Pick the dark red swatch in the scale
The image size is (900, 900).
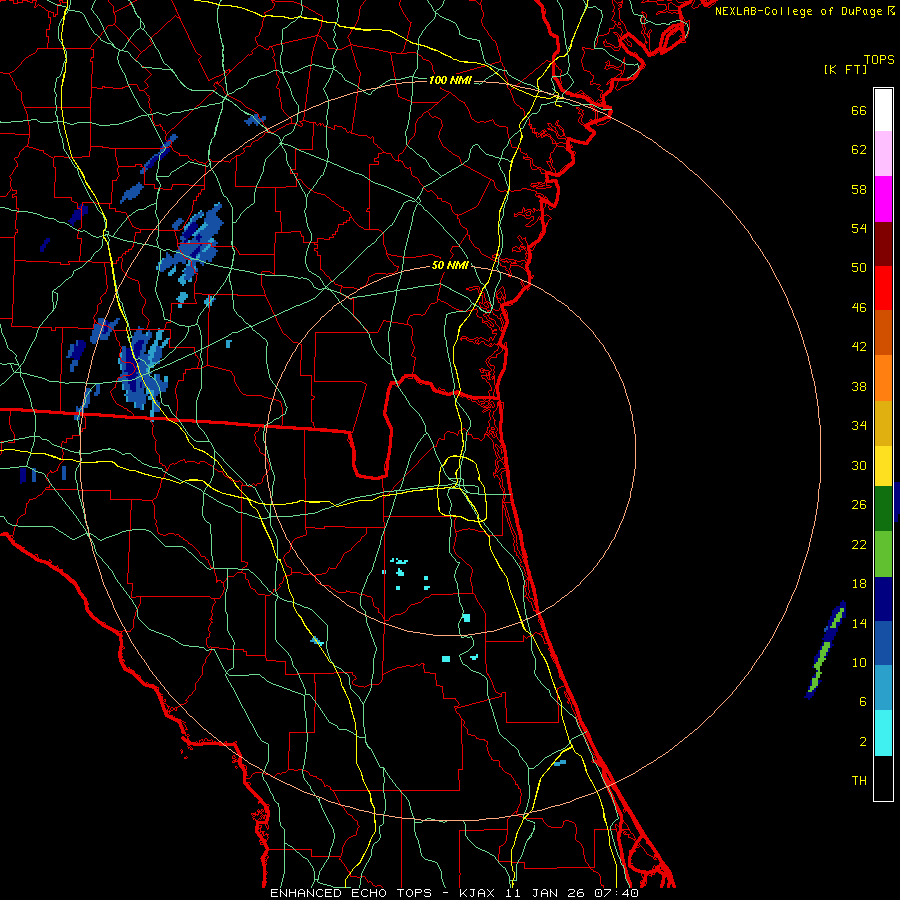[883, 243]
